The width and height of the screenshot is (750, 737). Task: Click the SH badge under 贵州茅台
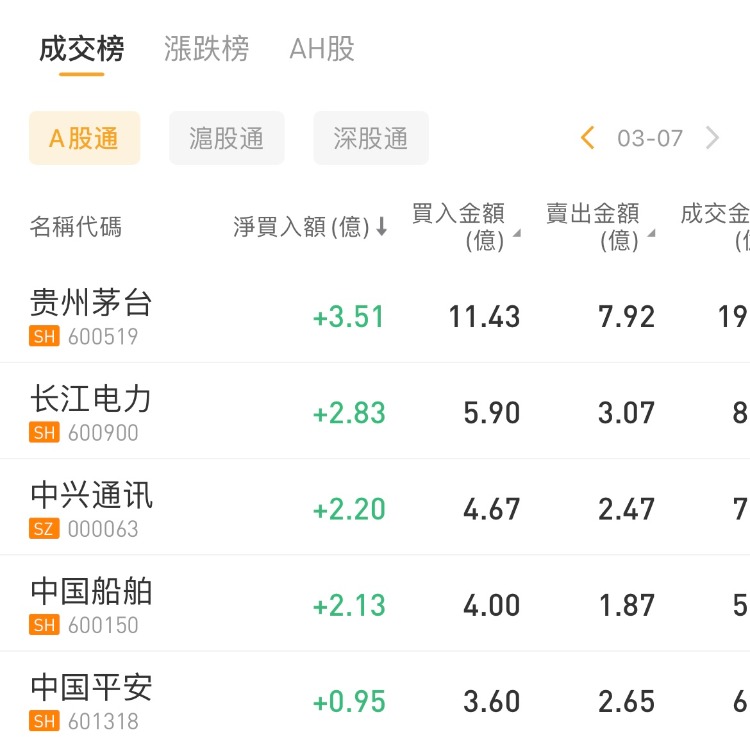click(44, 337)
